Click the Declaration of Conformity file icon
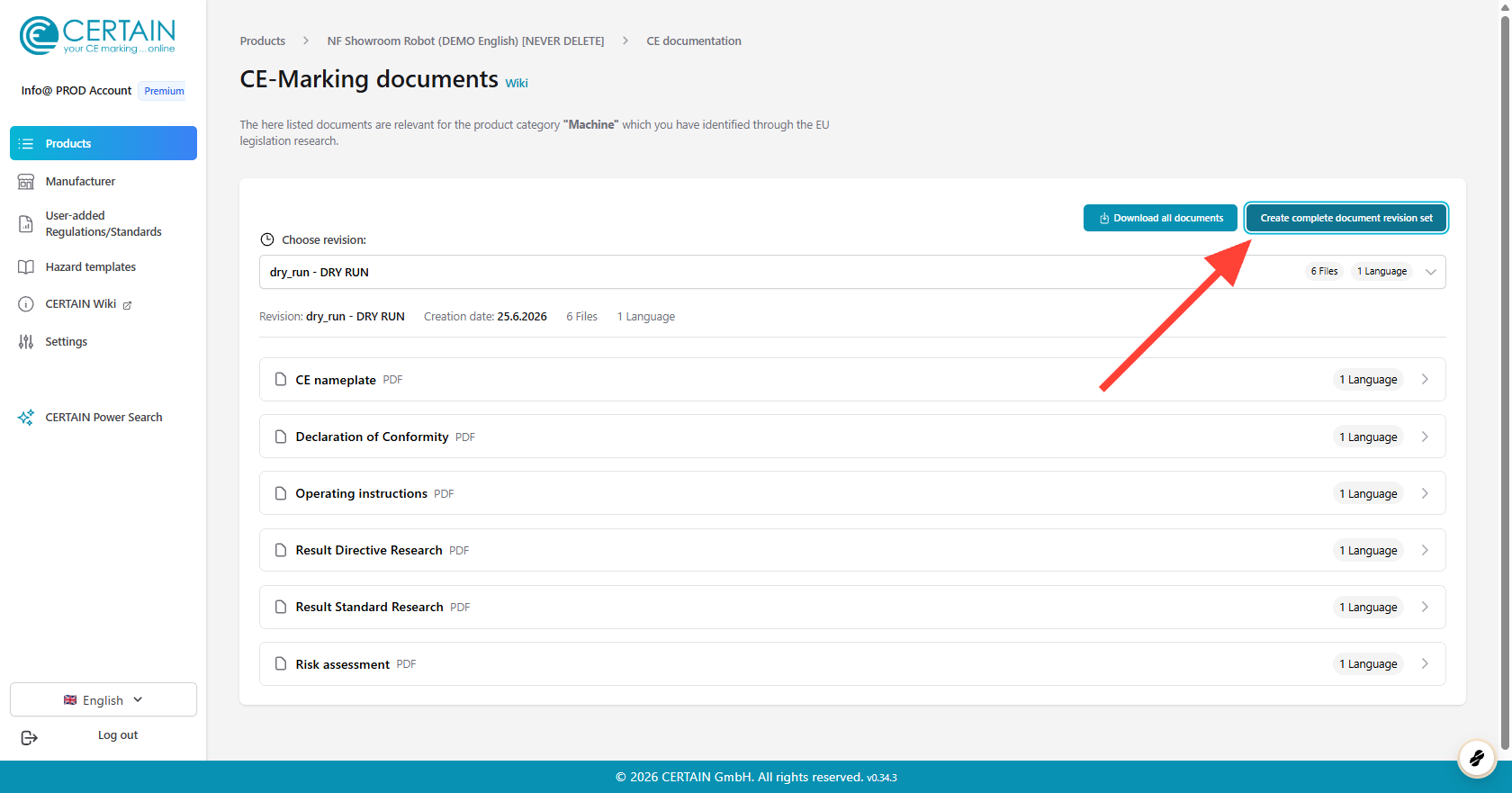The height and width of the screenshot is (793, 1512). click(281, 437)
